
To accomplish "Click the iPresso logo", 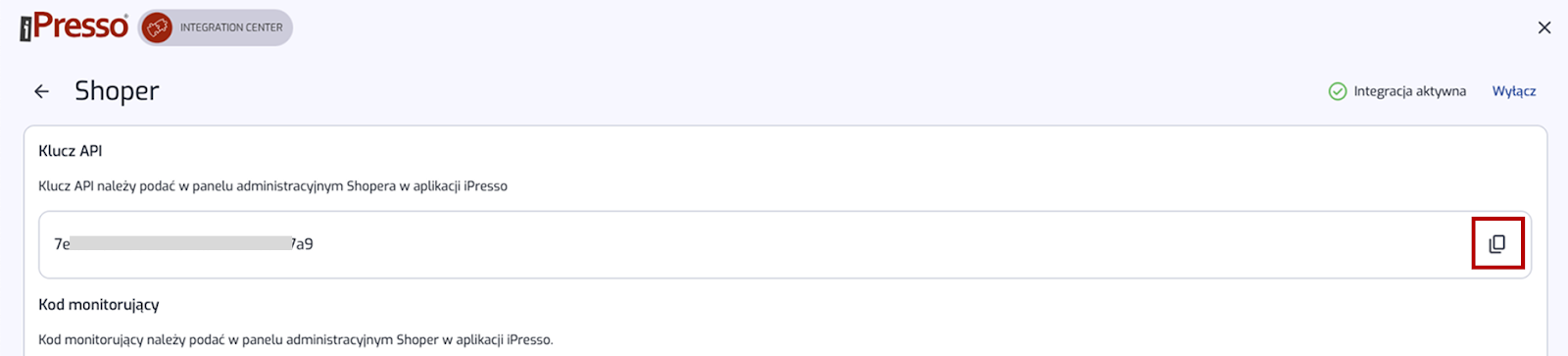I will 74,26.
